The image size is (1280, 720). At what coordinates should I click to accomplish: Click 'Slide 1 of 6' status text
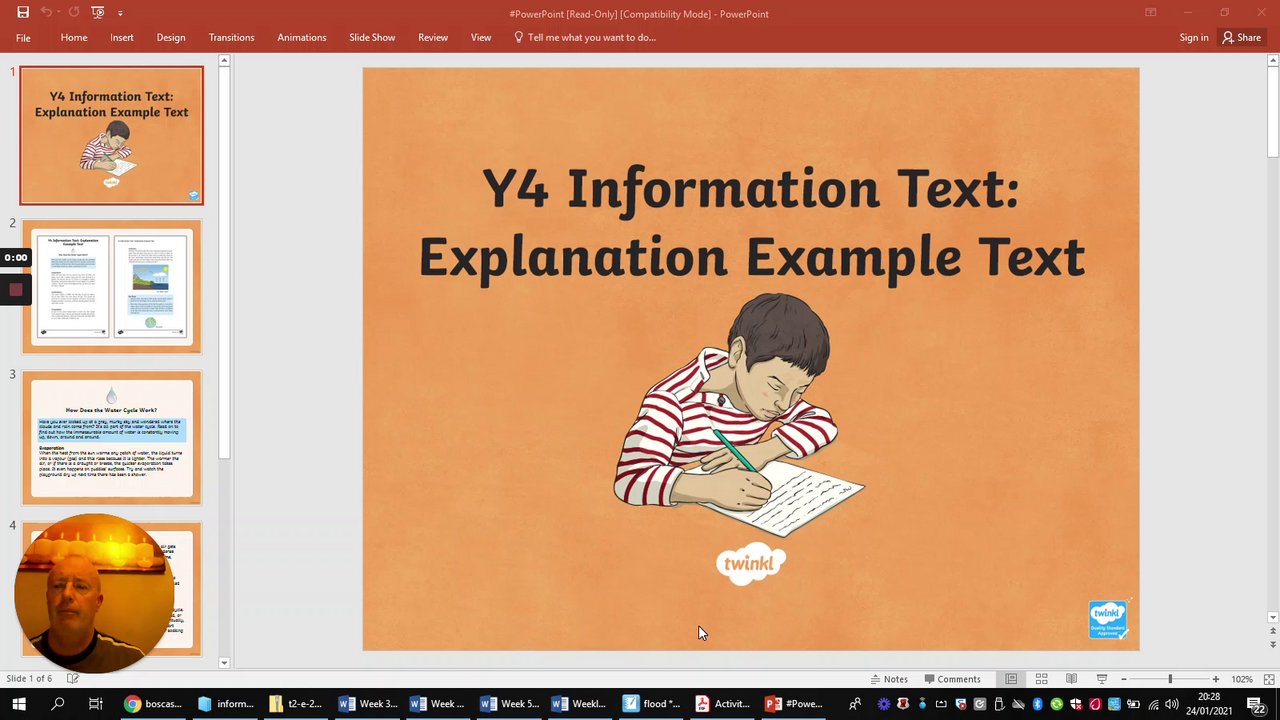pos(29,678)
